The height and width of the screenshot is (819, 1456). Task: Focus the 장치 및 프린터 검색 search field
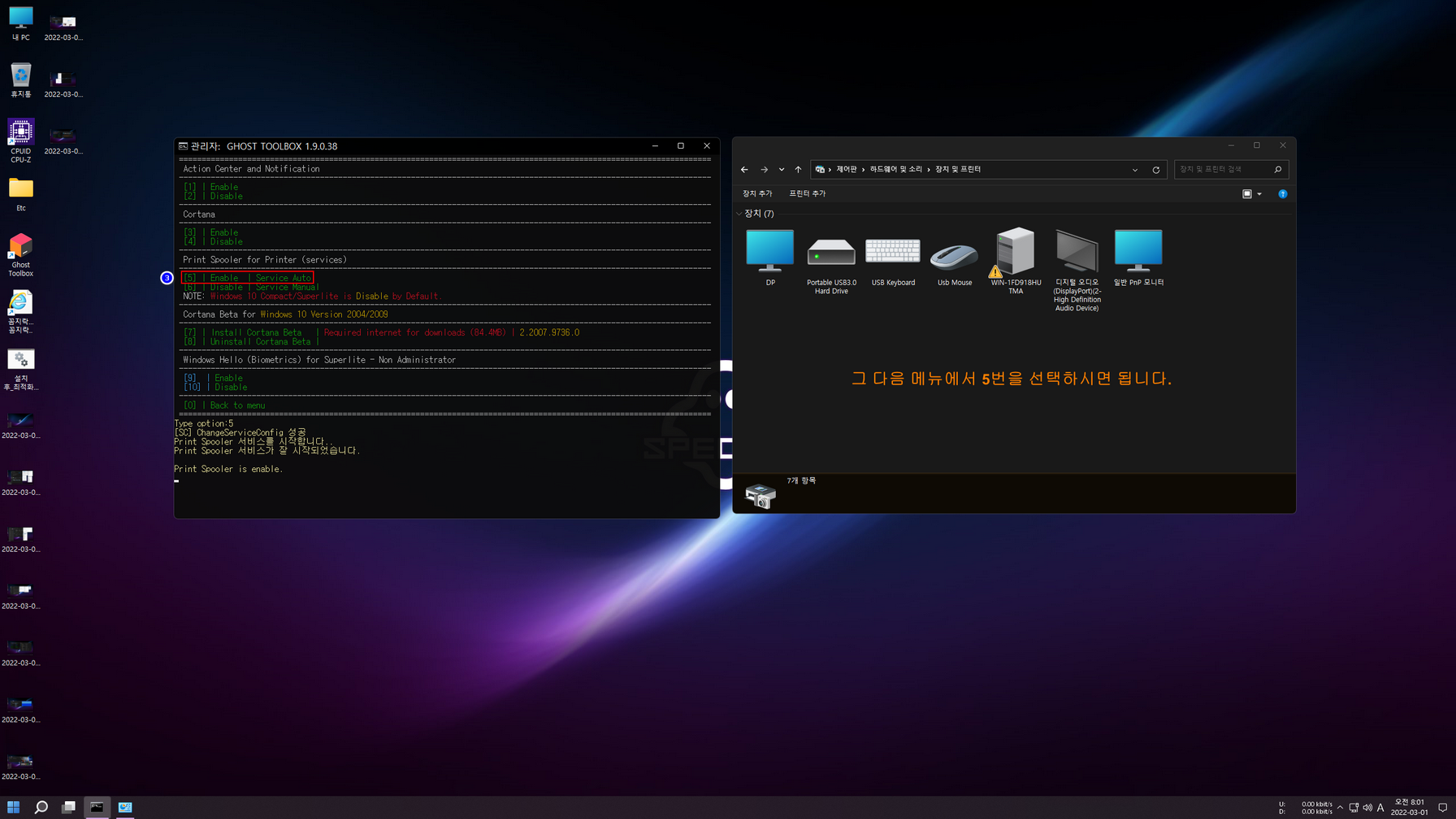pos(1223,169)
